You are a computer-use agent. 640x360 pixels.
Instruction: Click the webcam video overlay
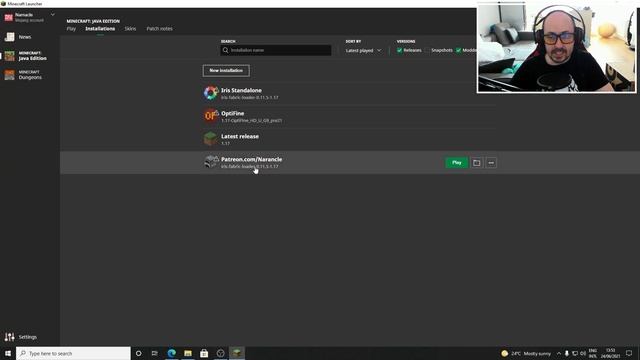coord(556,47)
